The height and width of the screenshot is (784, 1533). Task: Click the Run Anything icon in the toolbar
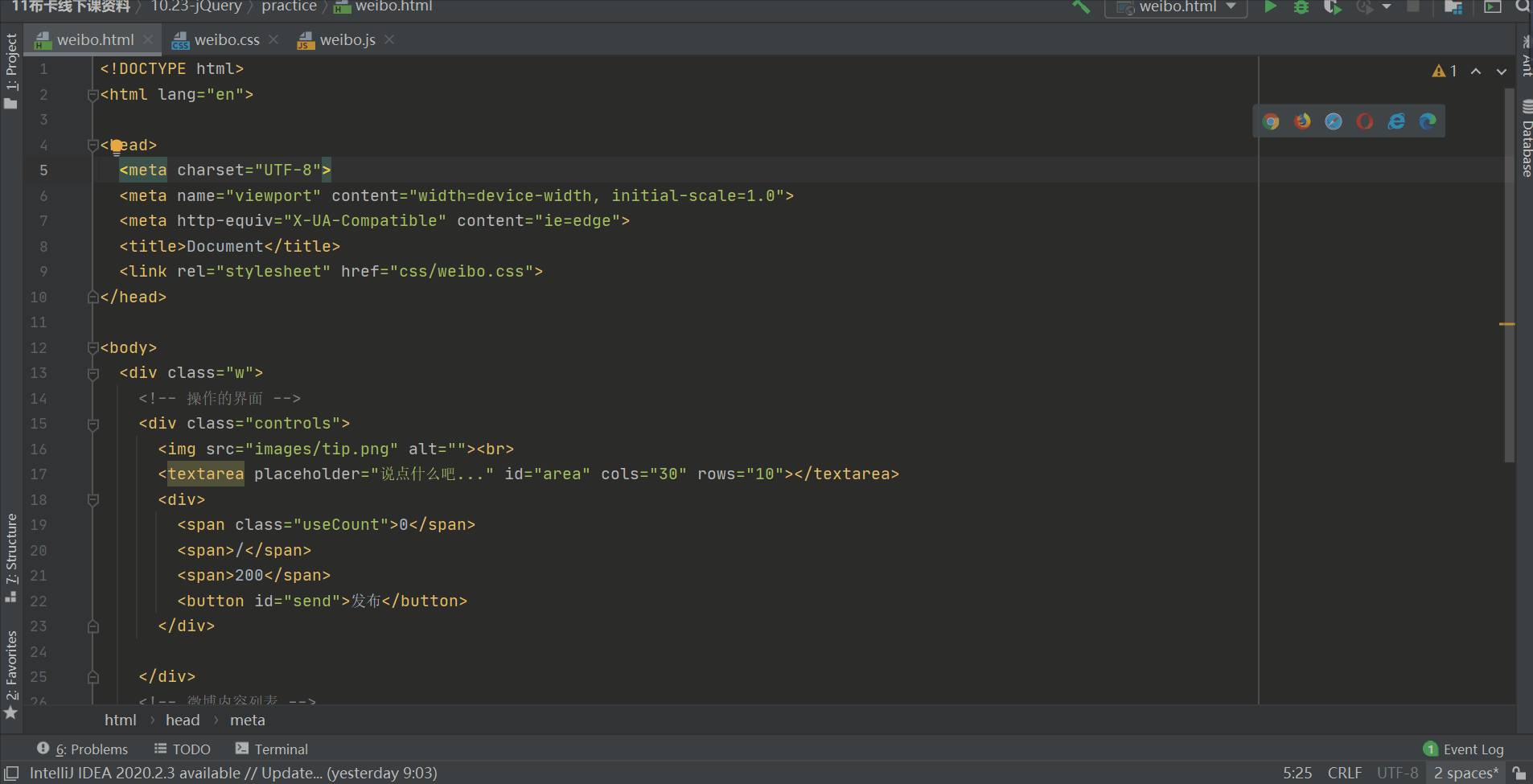click(x=1493, y=6)
